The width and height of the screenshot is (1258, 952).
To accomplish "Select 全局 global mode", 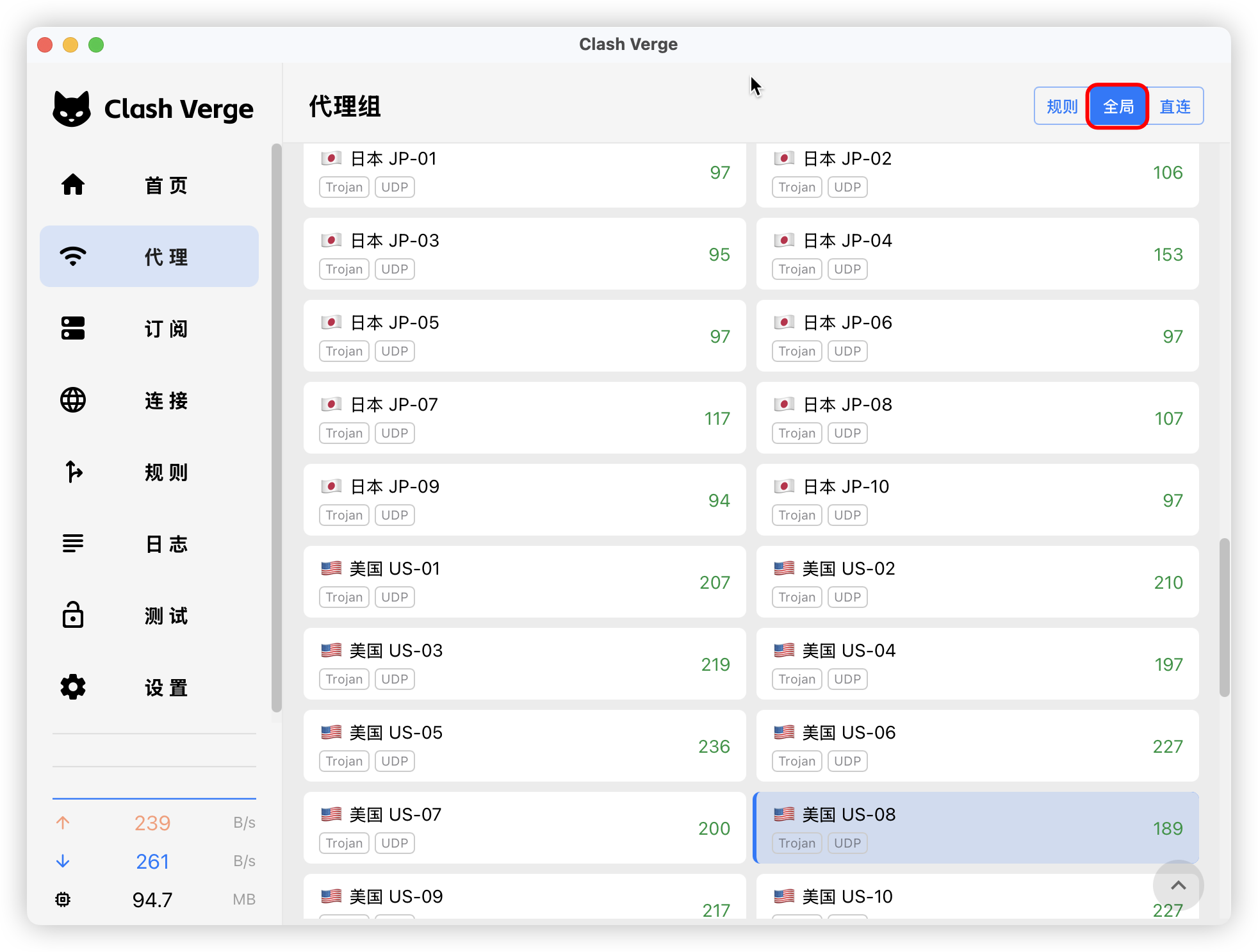I will (1118, 106).
